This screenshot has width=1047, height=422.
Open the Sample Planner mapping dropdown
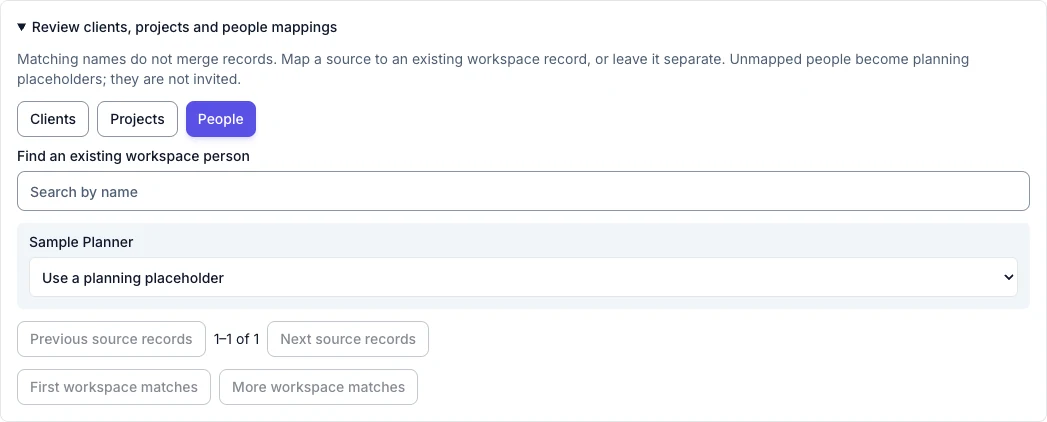point(524,278)
